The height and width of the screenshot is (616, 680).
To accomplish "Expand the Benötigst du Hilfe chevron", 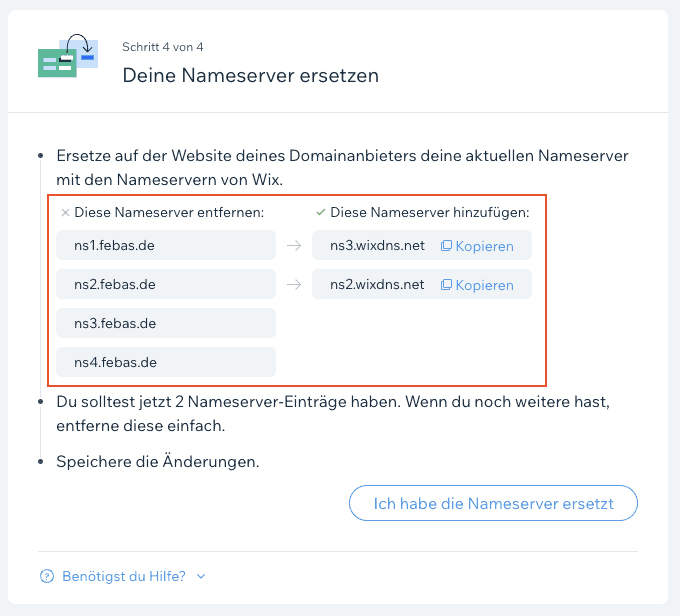I will (201, 576).
